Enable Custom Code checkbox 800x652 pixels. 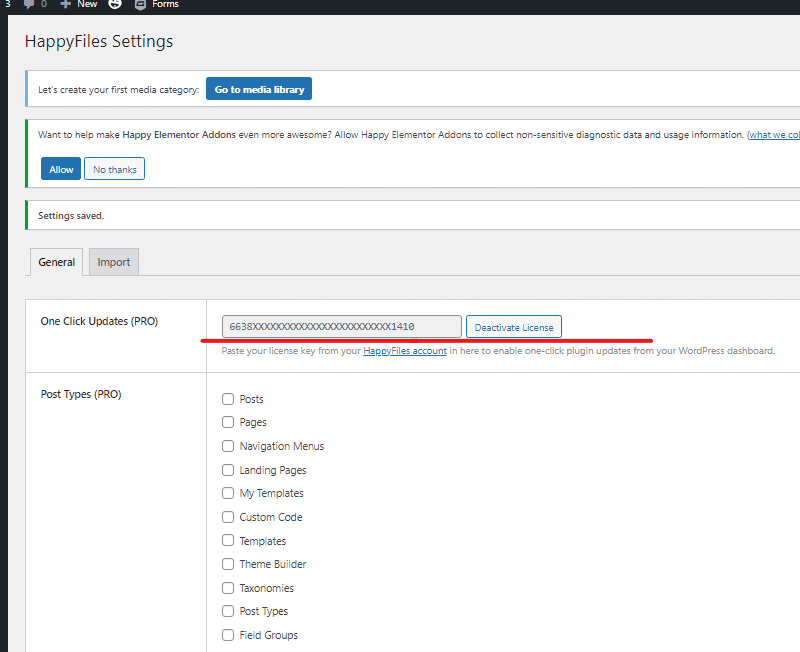(x=228, y=517)
